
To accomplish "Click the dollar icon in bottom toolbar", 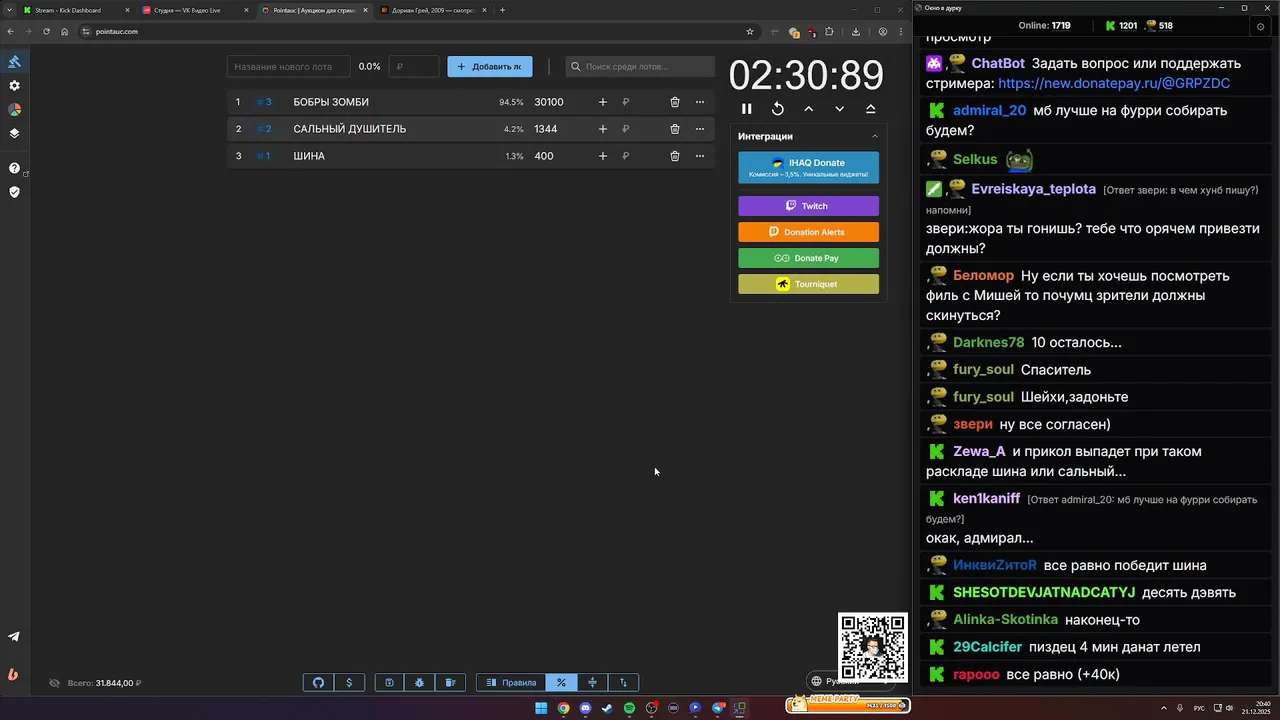I will point(349,683).
